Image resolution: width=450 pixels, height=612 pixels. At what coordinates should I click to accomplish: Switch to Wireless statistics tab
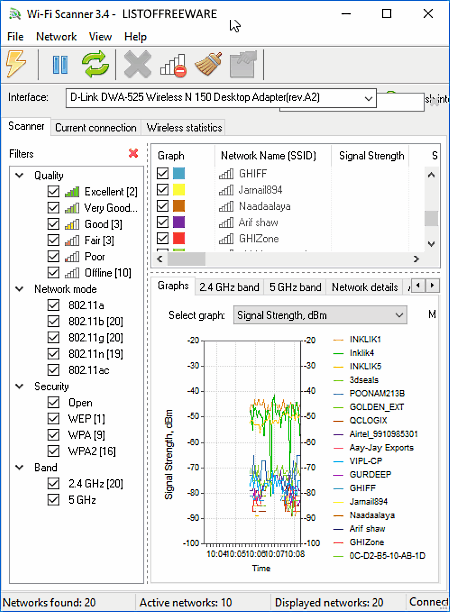(184, 128)
